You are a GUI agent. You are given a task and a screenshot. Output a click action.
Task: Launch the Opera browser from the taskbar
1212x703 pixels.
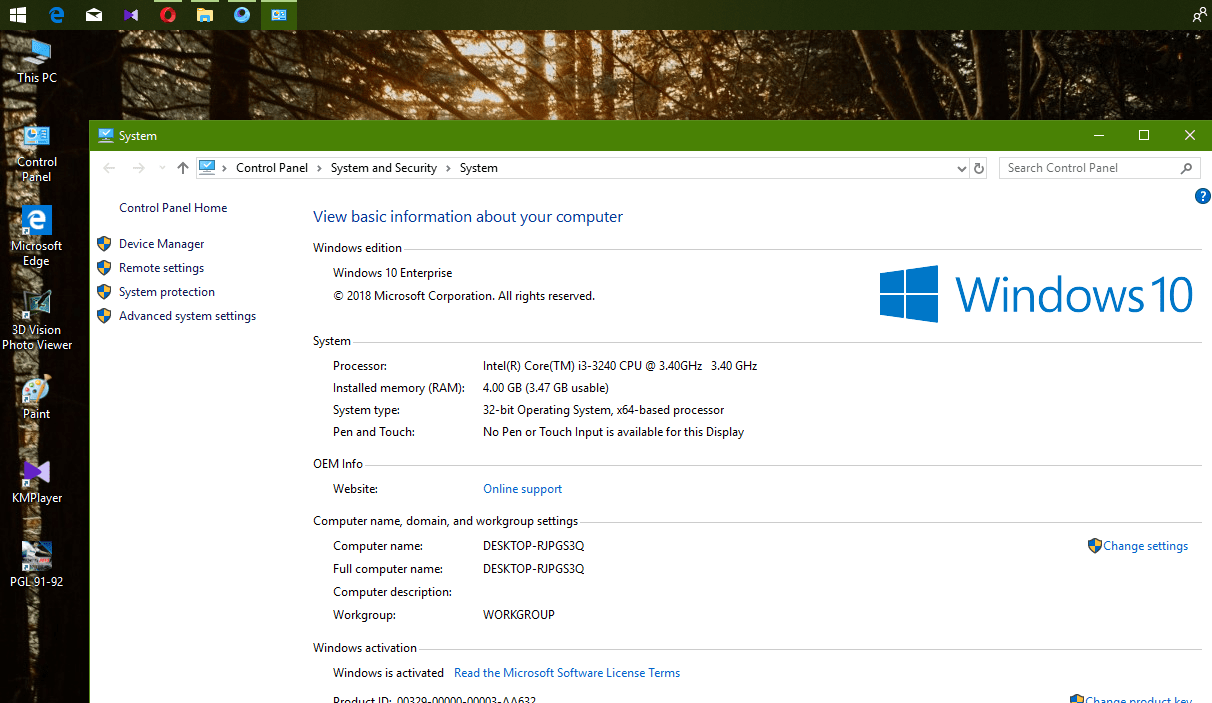coord(168,15)
